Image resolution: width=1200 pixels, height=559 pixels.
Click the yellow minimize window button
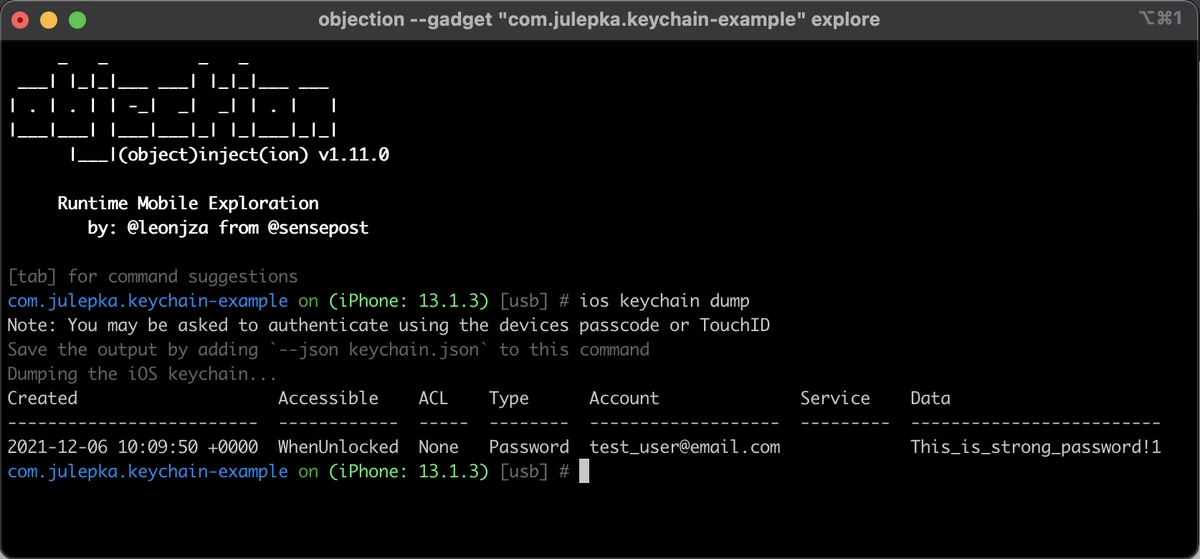click(50, 20)
